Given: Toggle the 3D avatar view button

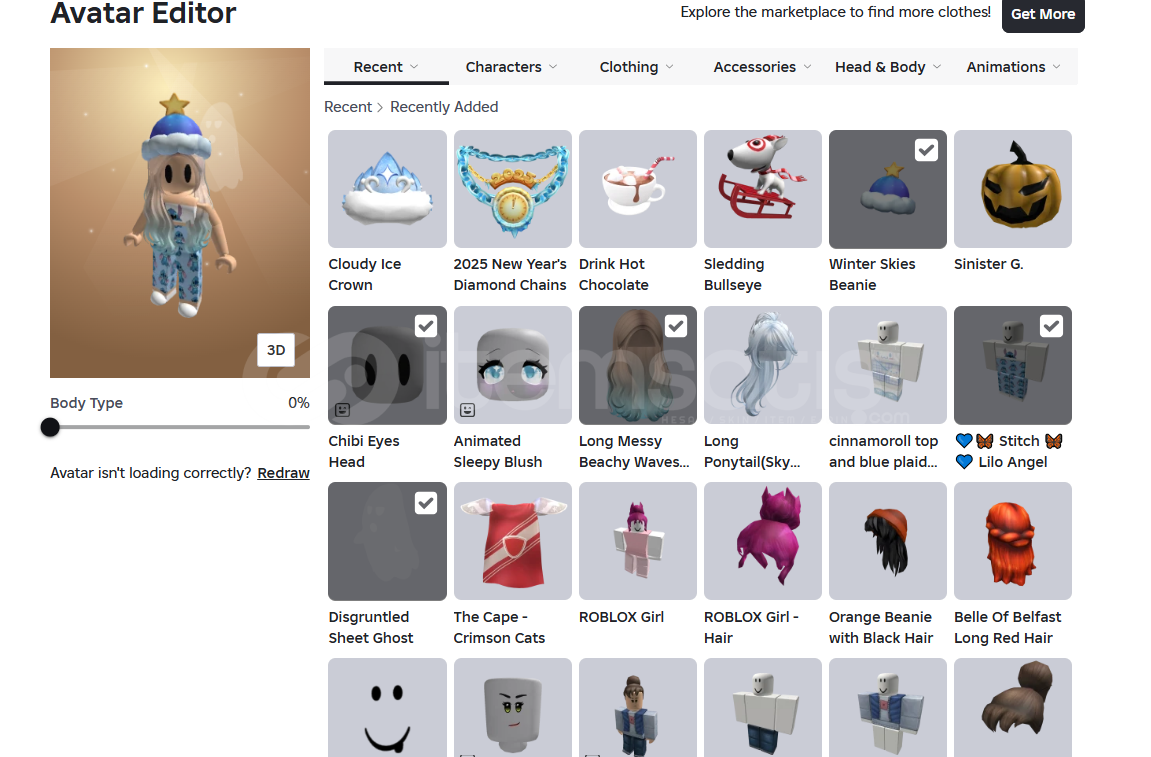Looking at the screenshot, I should [x=276, y=350].
